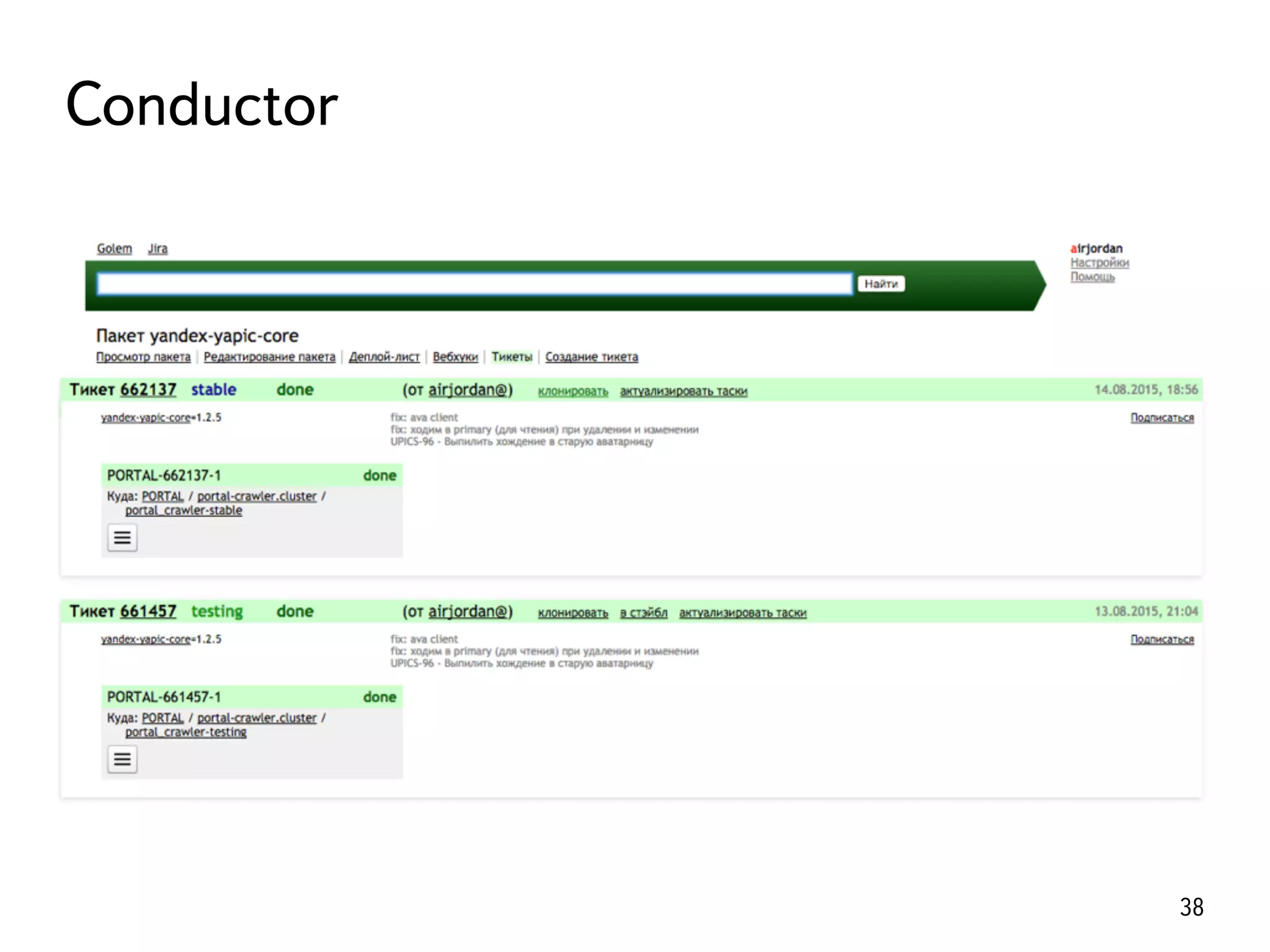Open the Помощь help link

tap(1092, 277)
